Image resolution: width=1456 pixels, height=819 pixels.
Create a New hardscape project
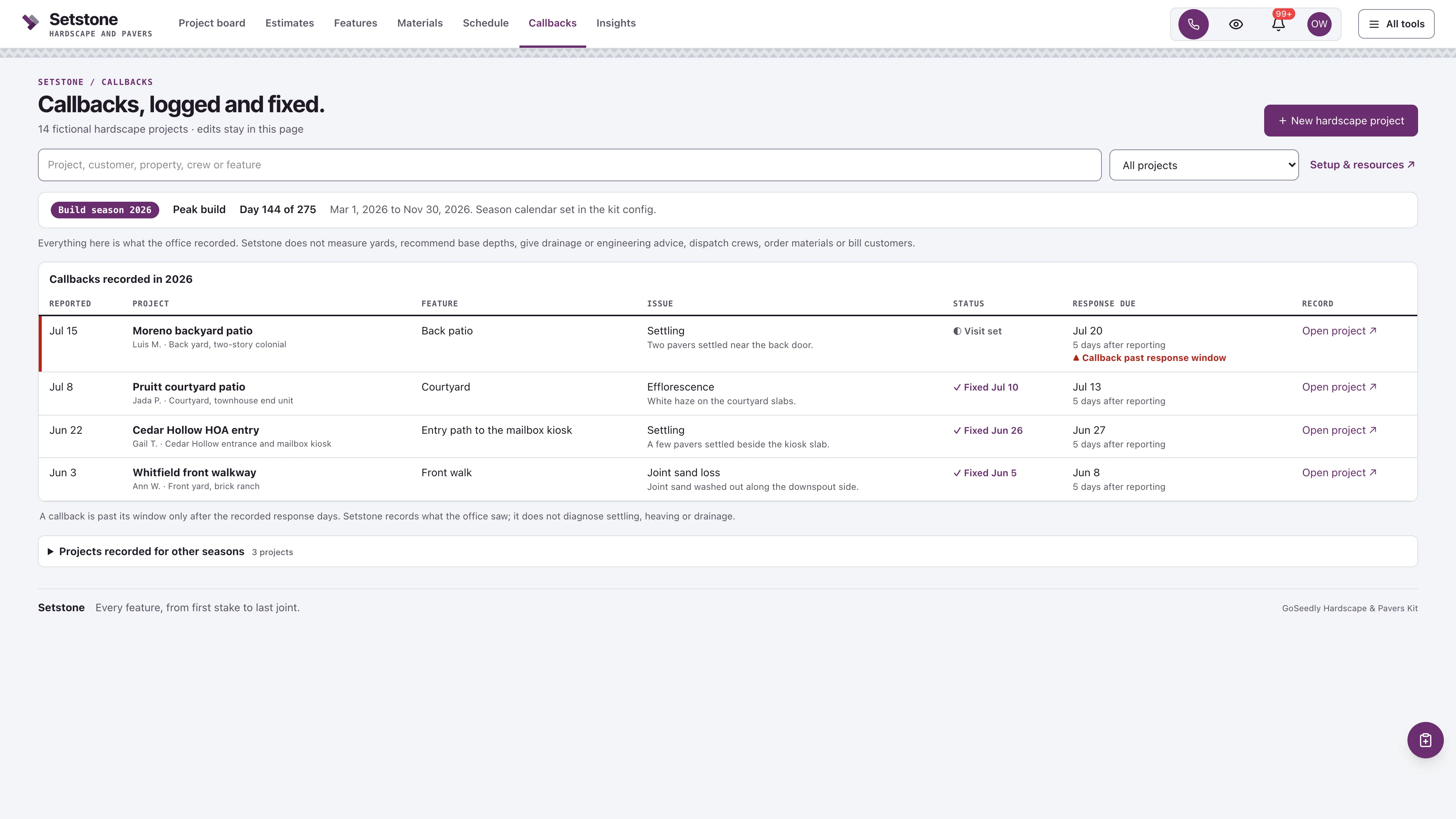(x=1341, y=121)
